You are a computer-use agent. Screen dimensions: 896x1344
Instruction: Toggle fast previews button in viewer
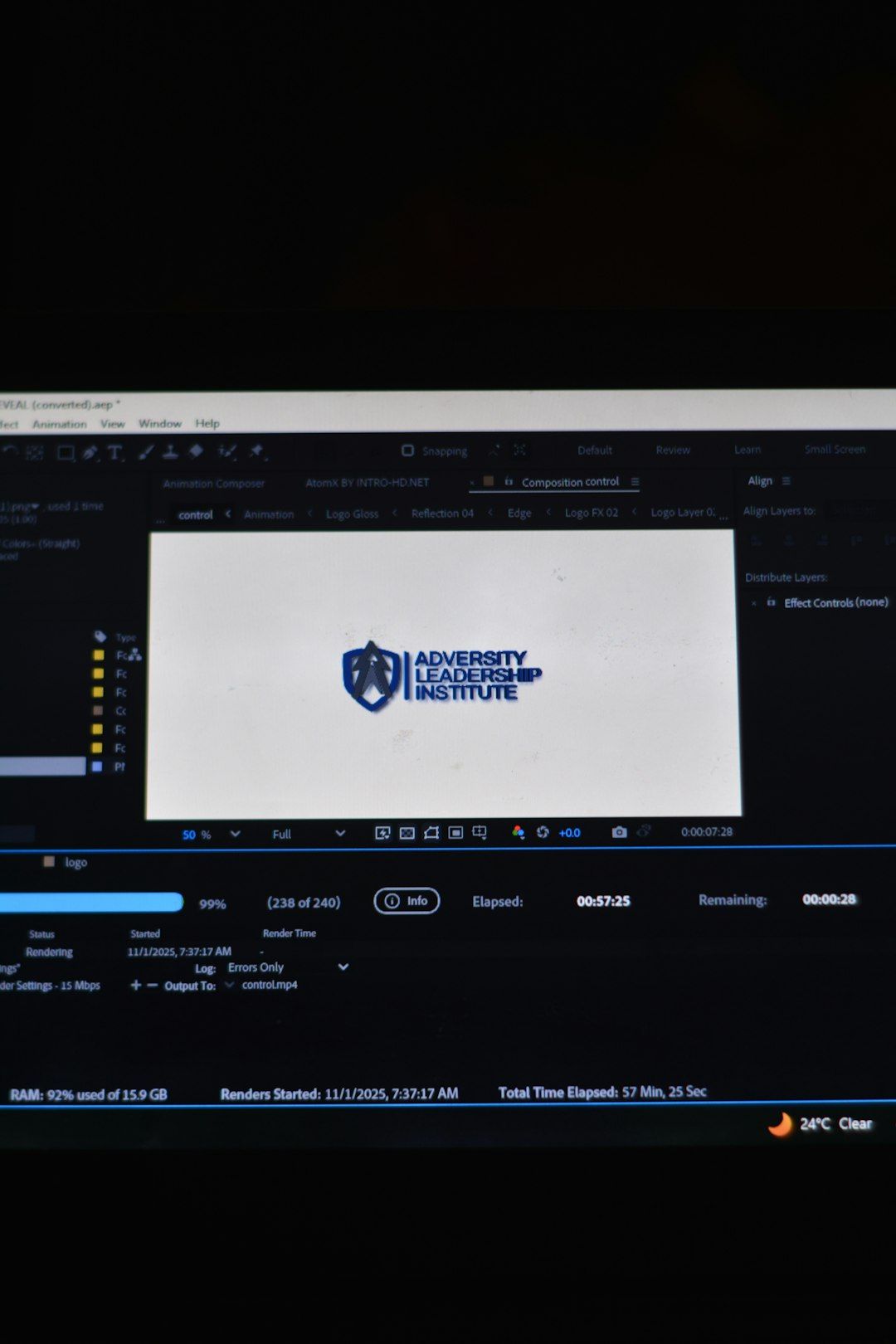coord(382,833)
